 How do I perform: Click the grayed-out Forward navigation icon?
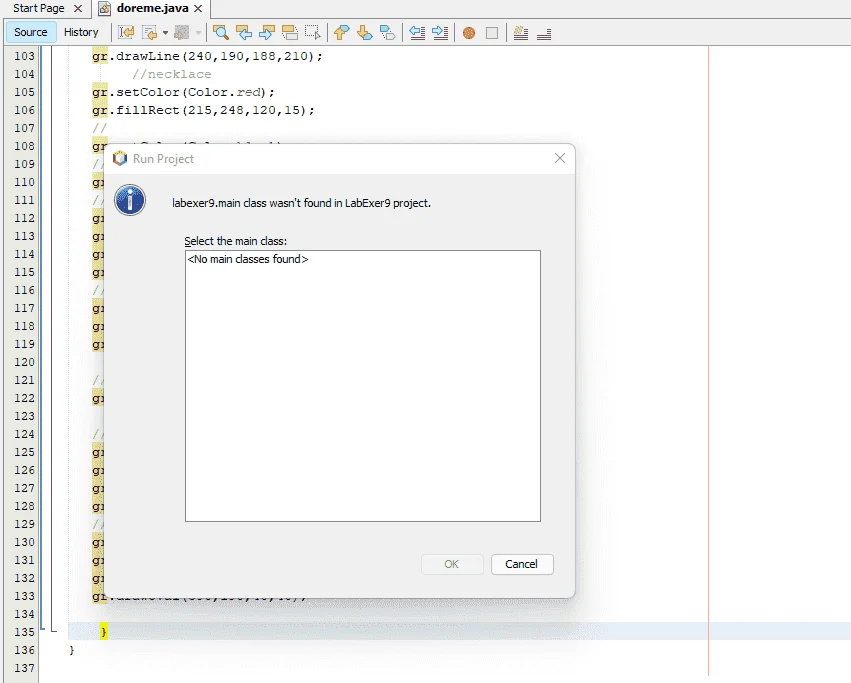(181, 33)
